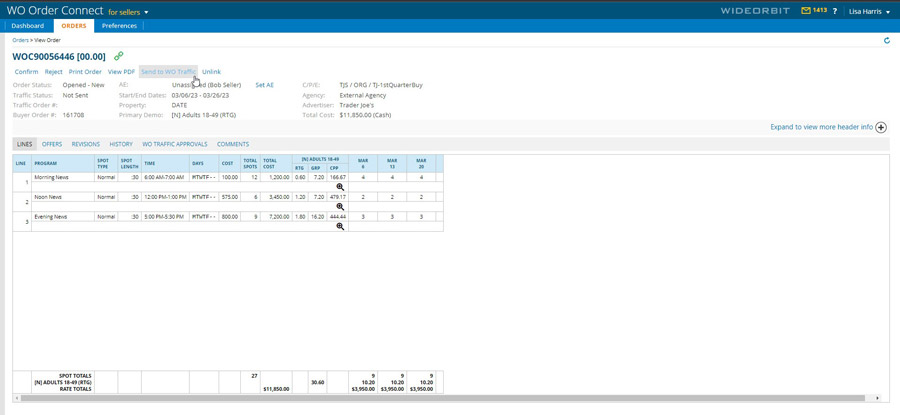Click the Confirm link
The height and width of the screenshot is (415, 900).
[x=26, y=72]
